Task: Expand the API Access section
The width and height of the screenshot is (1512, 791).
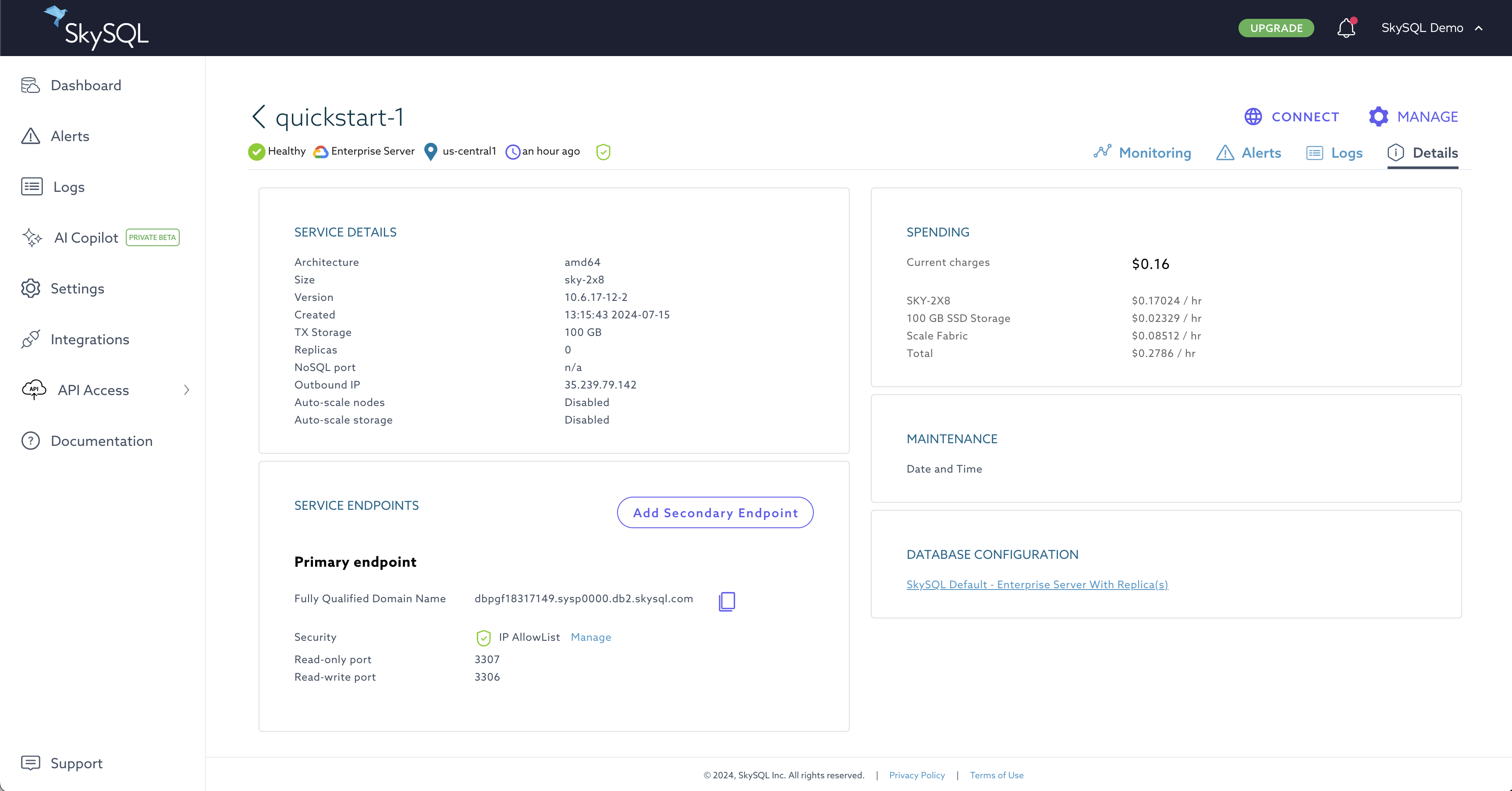Action: [186, 390]
